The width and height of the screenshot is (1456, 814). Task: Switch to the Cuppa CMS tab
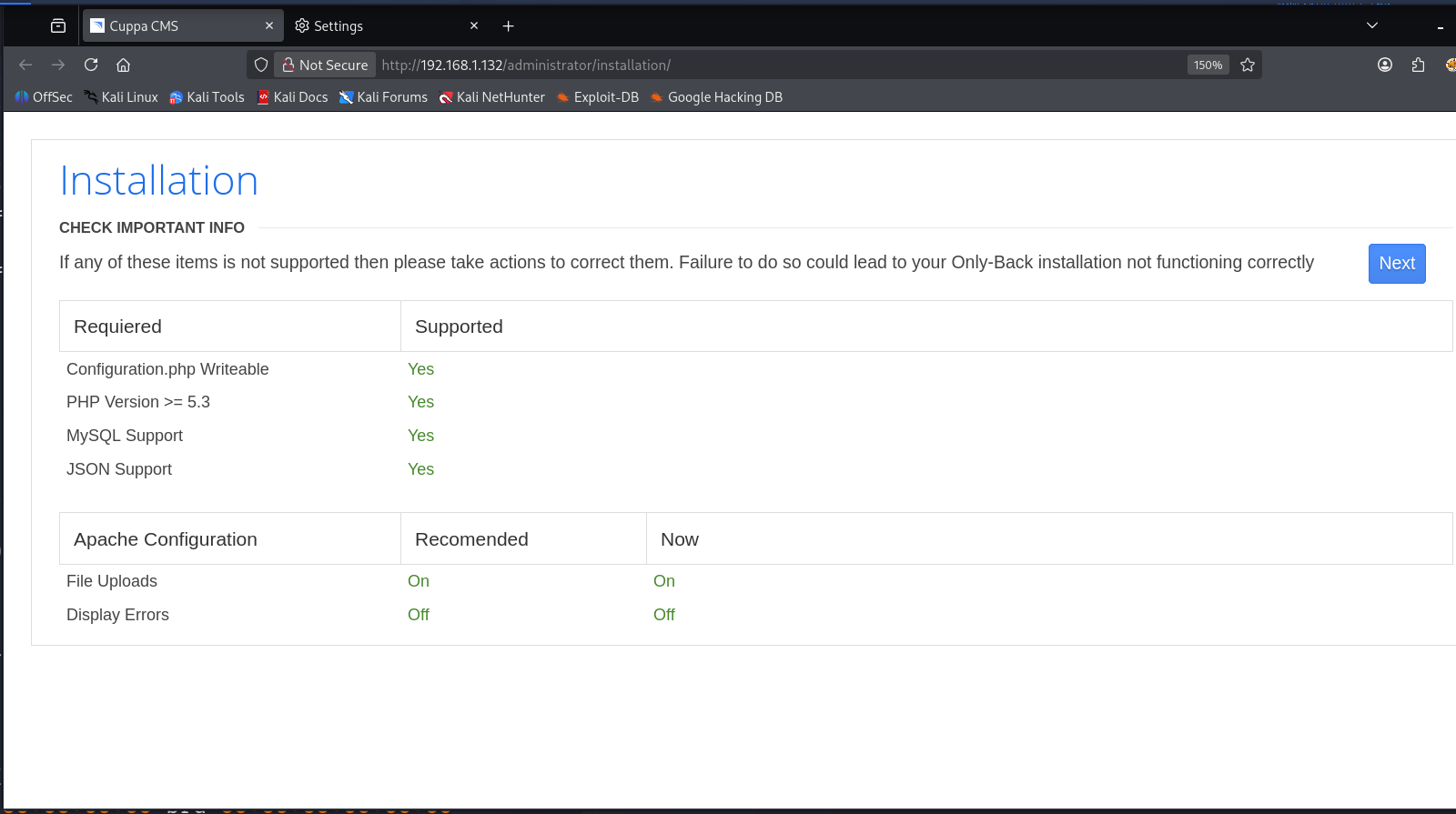coord(182,26)
